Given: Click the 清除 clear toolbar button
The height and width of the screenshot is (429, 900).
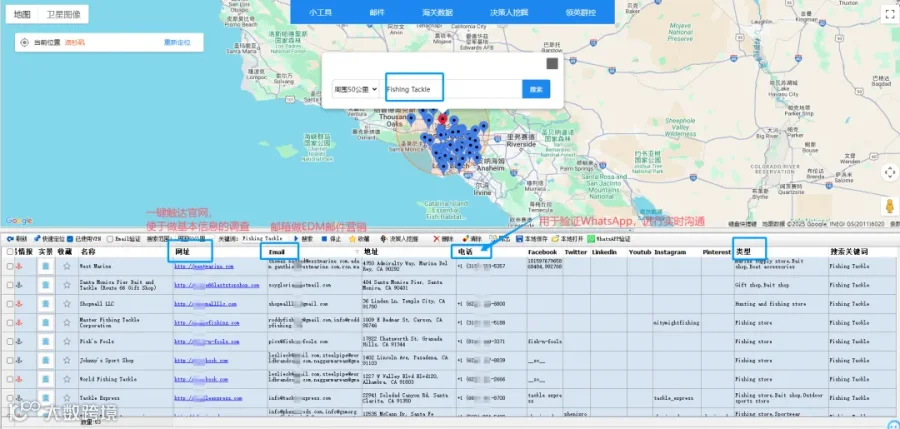Looking at the screenshot, I should tap(472, 238).
